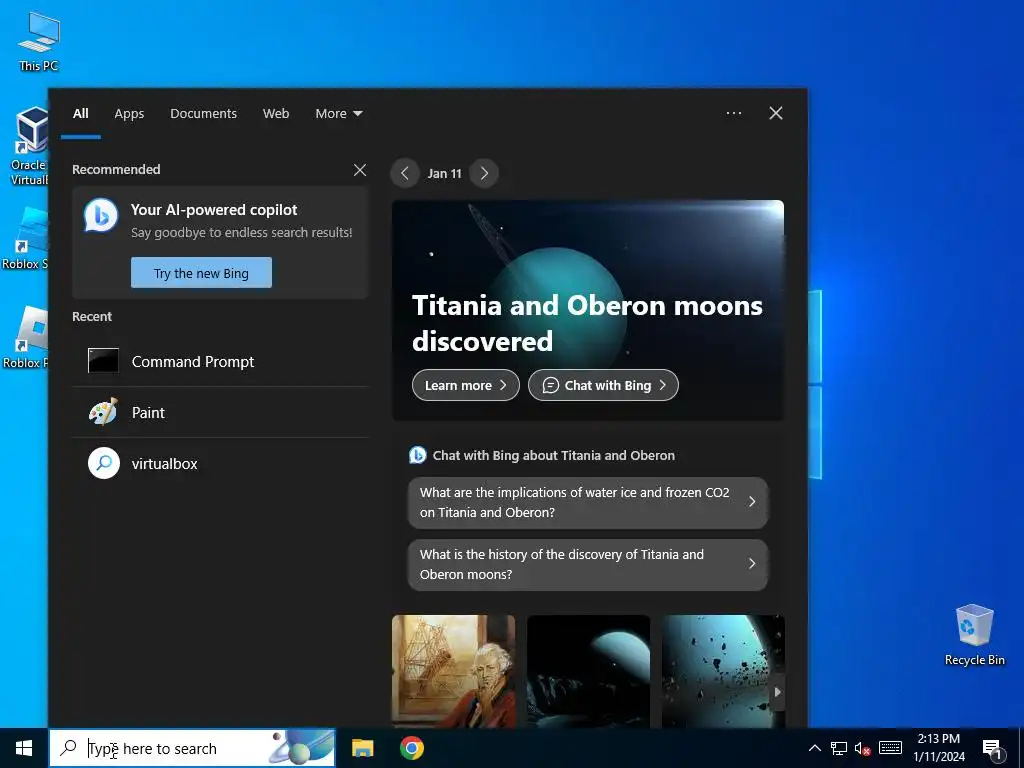The width and height of the screenshot is (1024, 768).
Task: Open Oracle VirtualBox desktop shortcut
Action: tap(29, 146)
